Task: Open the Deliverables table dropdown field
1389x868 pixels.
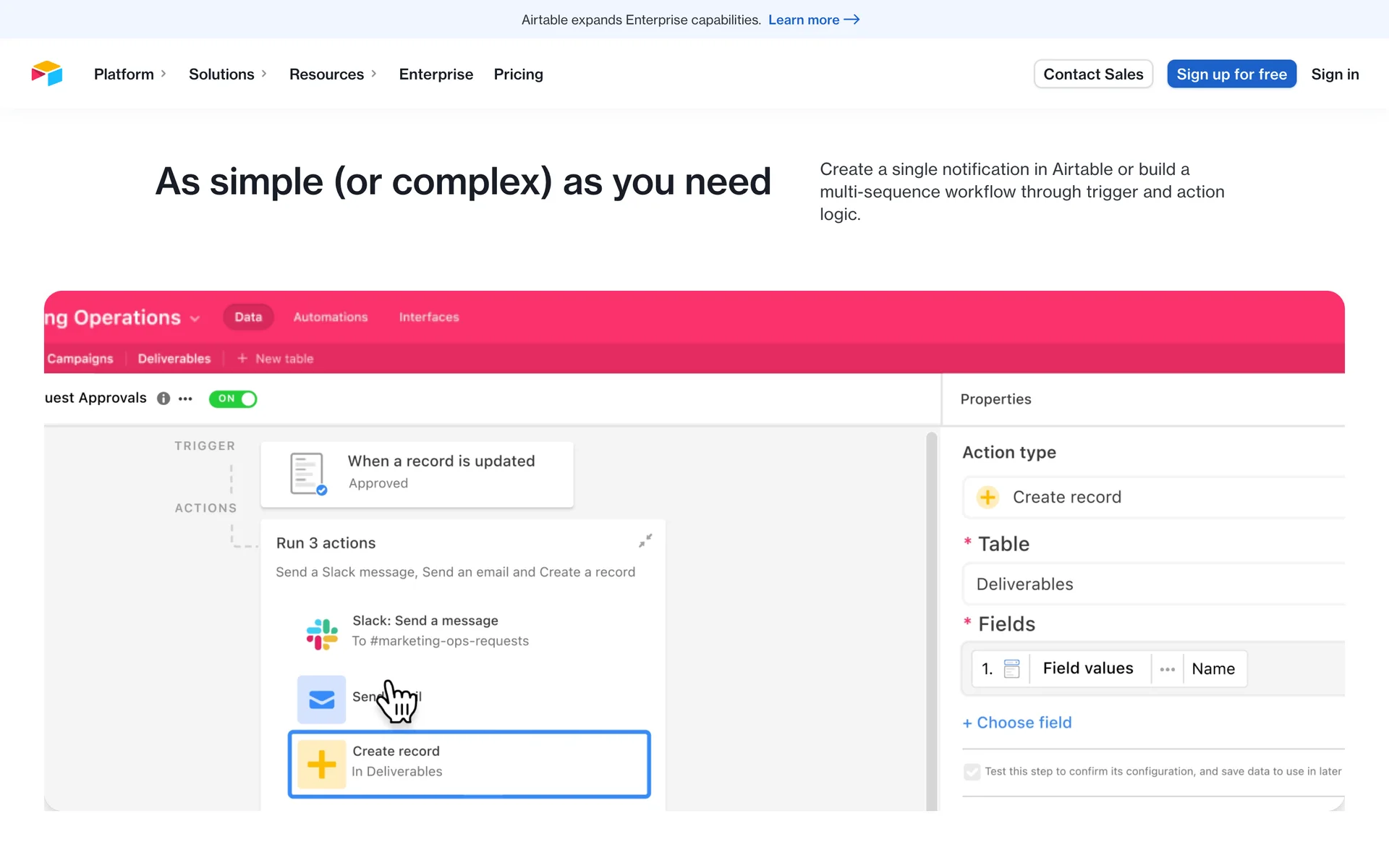Action: coord(1153,584)
